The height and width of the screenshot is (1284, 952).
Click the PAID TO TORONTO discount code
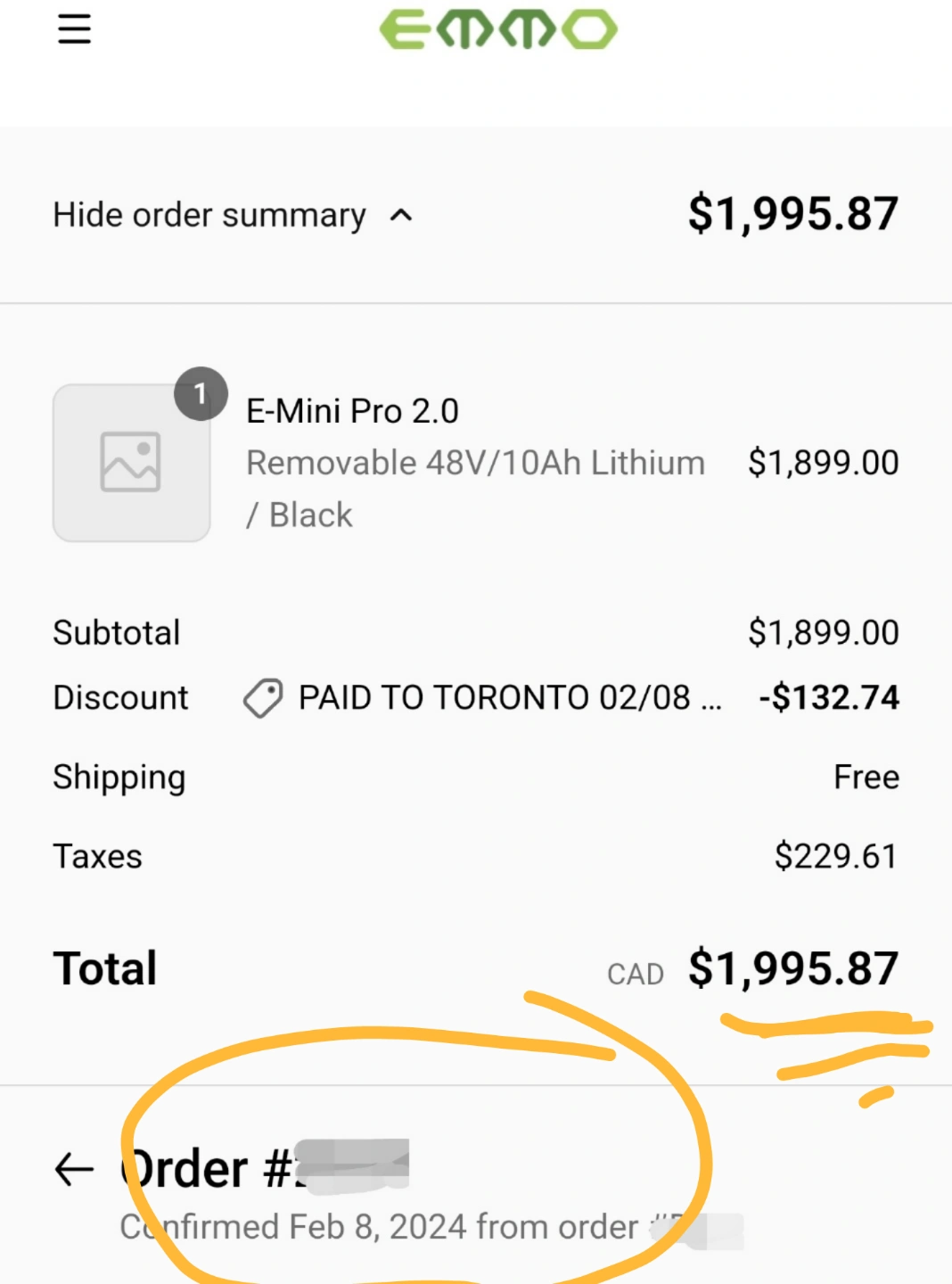tap(495, 697)
